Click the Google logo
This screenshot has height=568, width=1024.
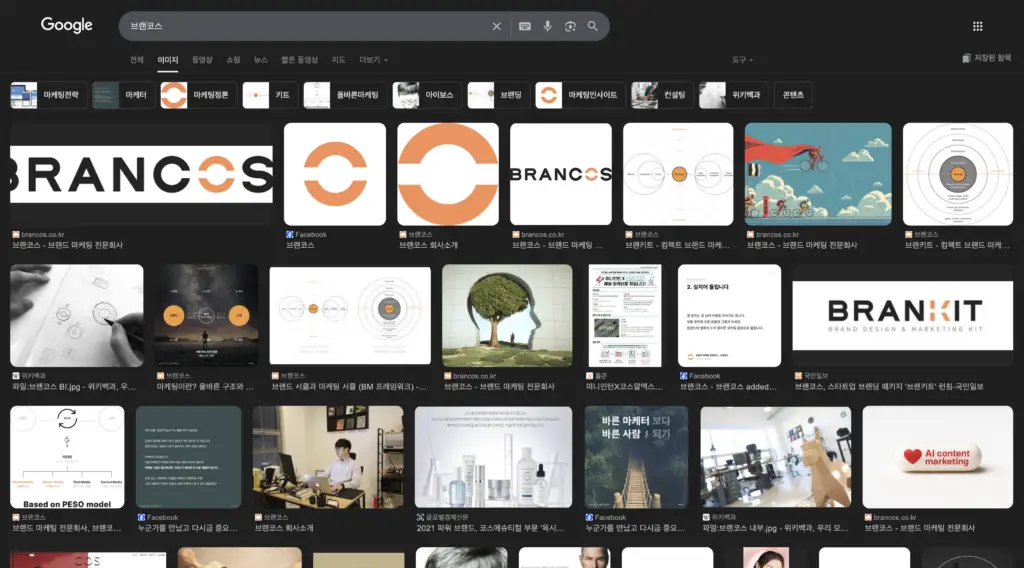coord(67,25)
